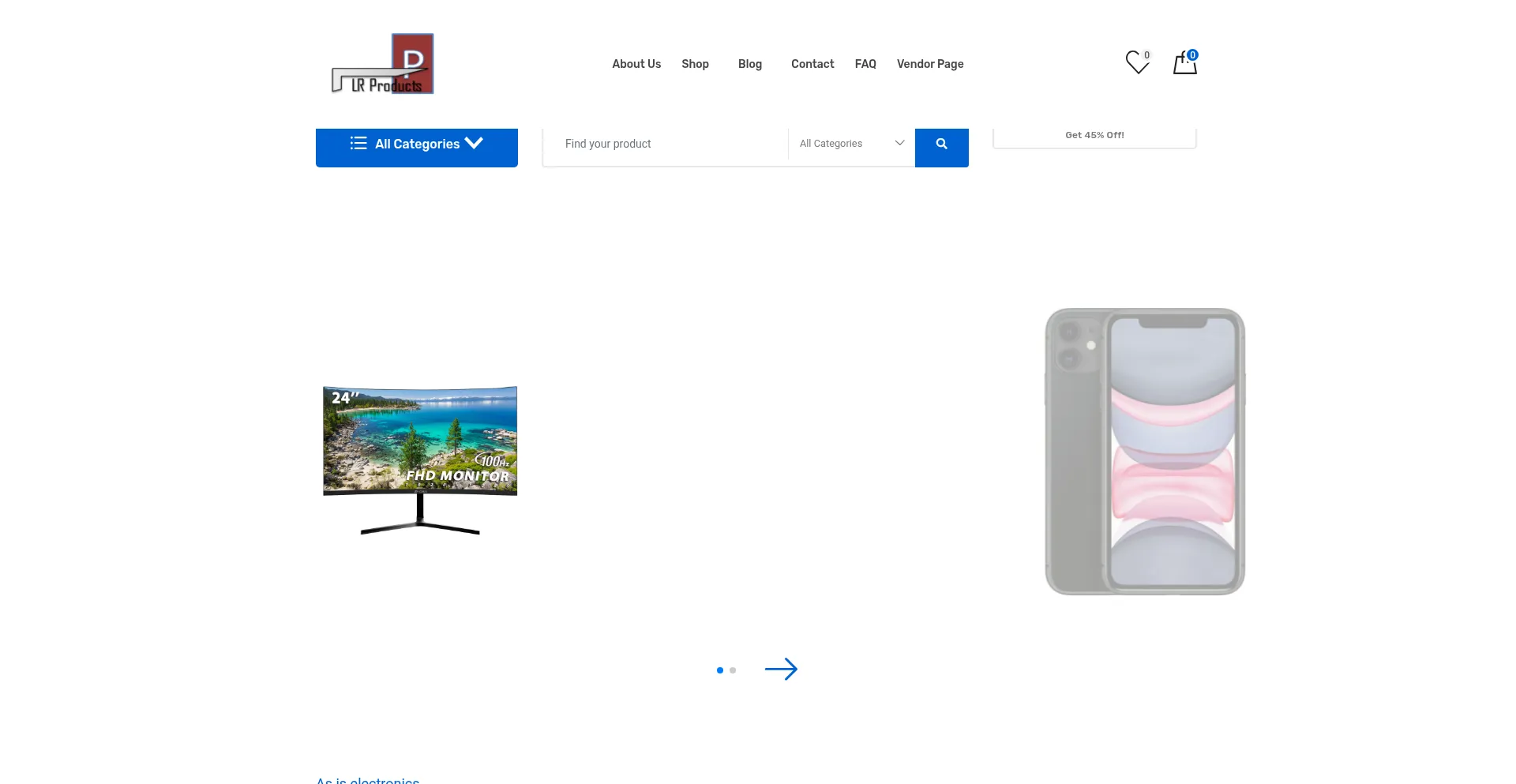1516x784 pixels.
Task: Visit the Vendor Page link
Action: pos(930,64)
